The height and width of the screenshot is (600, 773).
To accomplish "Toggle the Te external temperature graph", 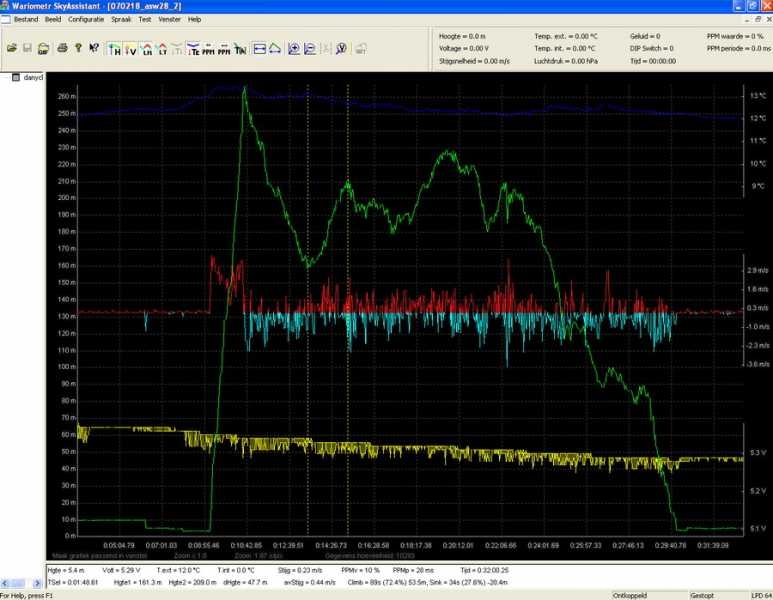I will tap(193, 49).
